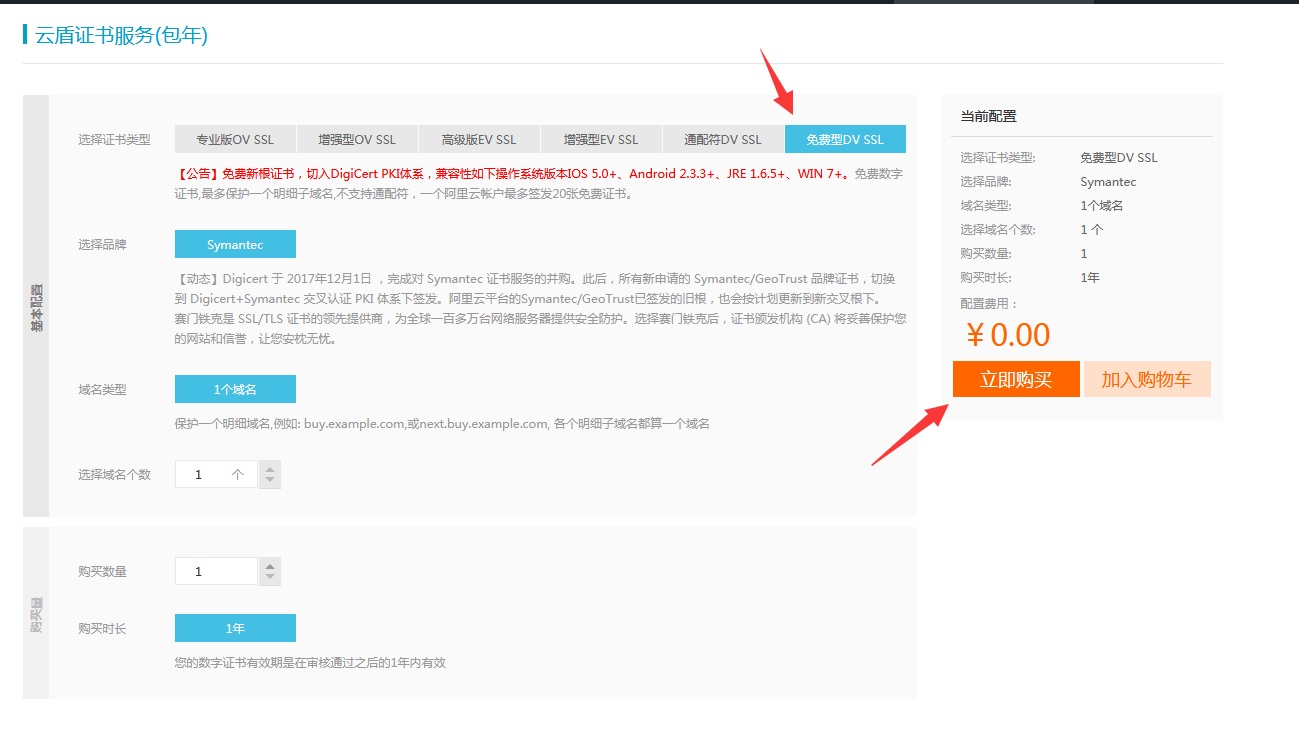The height and width of the screenshot is (736, 1299).
Task: Select the 通配符DV SSL certificate type
Action: coord(723,138)
